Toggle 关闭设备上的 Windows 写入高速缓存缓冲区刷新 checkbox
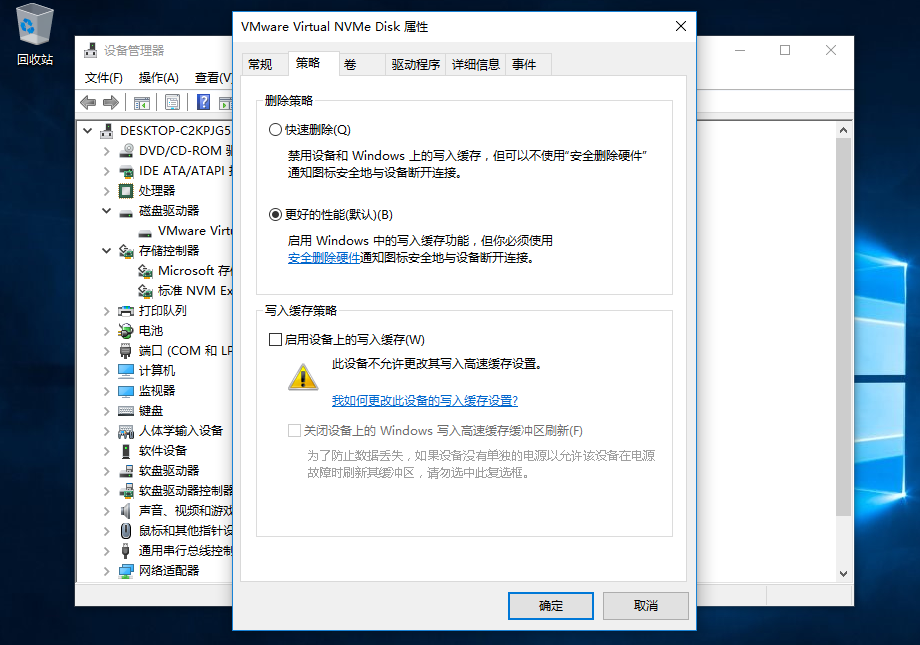920x645 pixels. click(x=295, y=431)
